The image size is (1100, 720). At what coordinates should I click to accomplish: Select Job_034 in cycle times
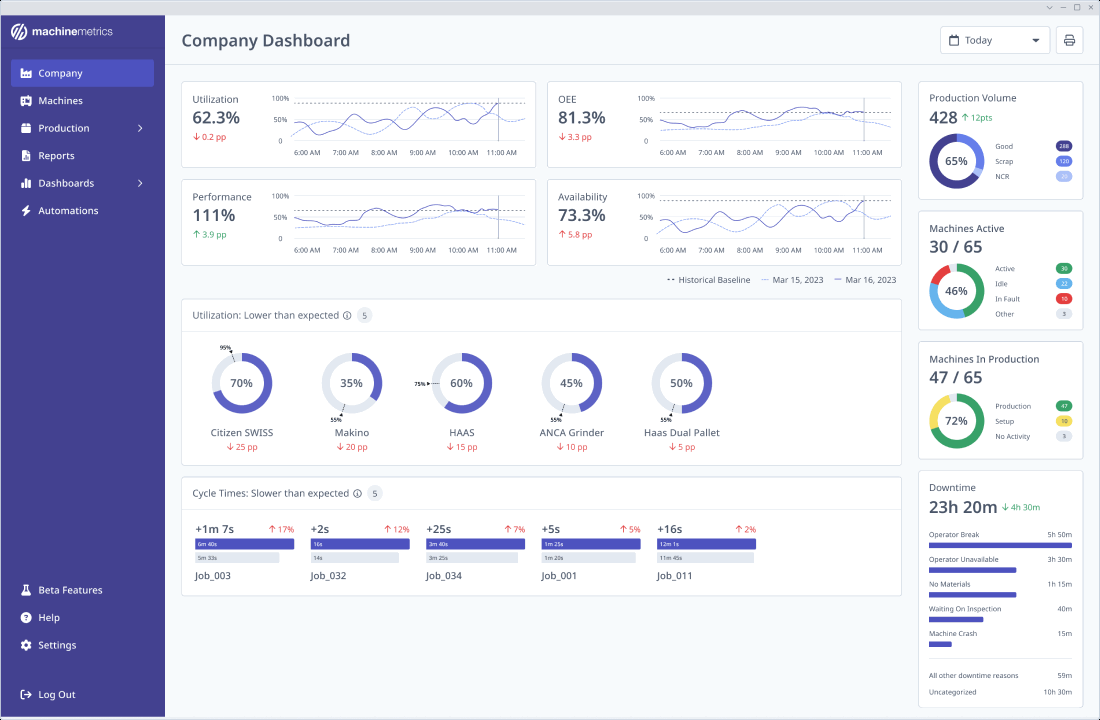coord(475,552)
